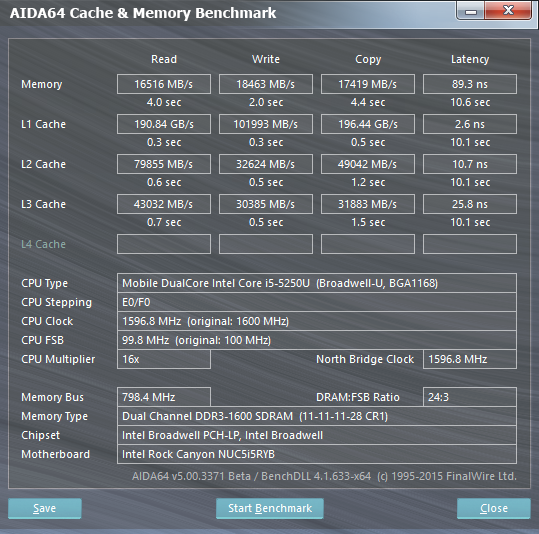Click the L1 Cache row label
This screenshot has height=534, width=539.
tap(43, 124)
